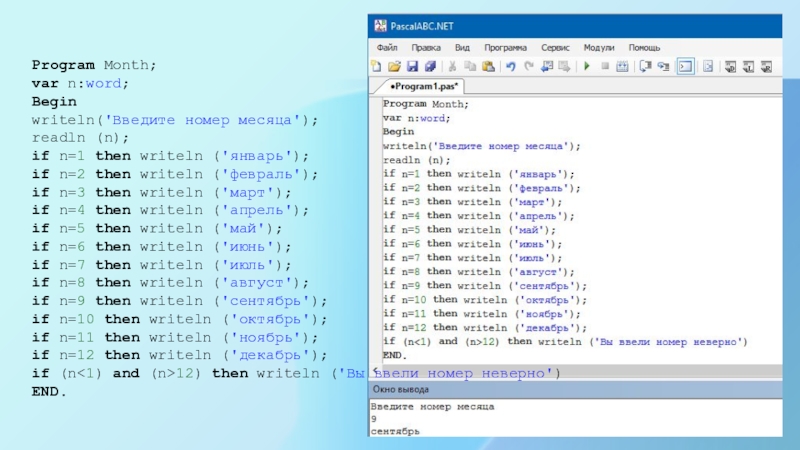The image size is (800, 450).
Task: Click the toolbar icon marked L
Action: point(748,66)
